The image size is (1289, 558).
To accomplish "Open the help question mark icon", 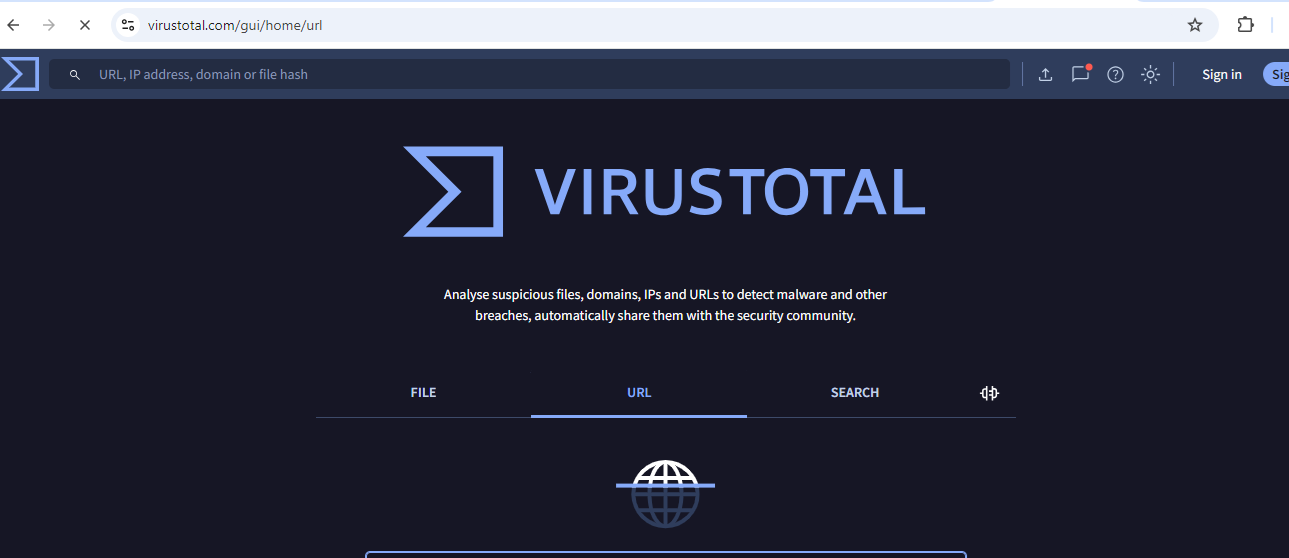I will [1115, 74].
